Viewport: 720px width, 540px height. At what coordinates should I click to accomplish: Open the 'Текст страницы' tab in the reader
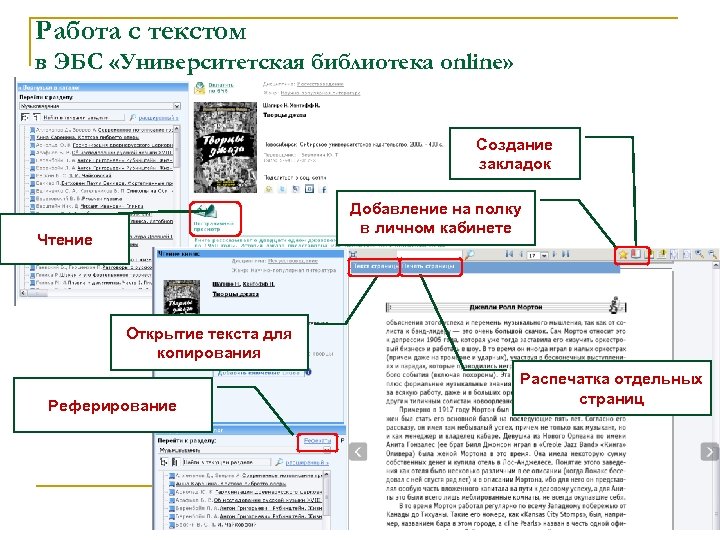coord(374,266)
